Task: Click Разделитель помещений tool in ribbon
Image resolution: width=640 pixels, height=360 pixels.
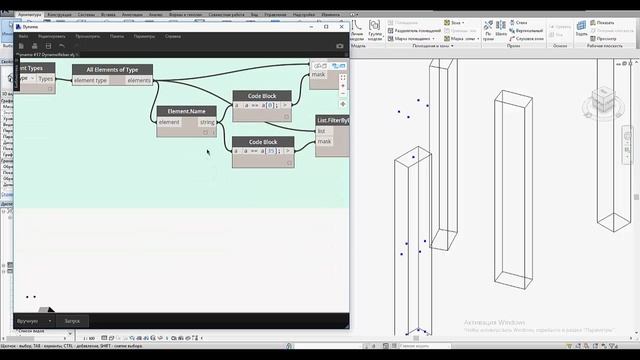Action: (414, 31)
